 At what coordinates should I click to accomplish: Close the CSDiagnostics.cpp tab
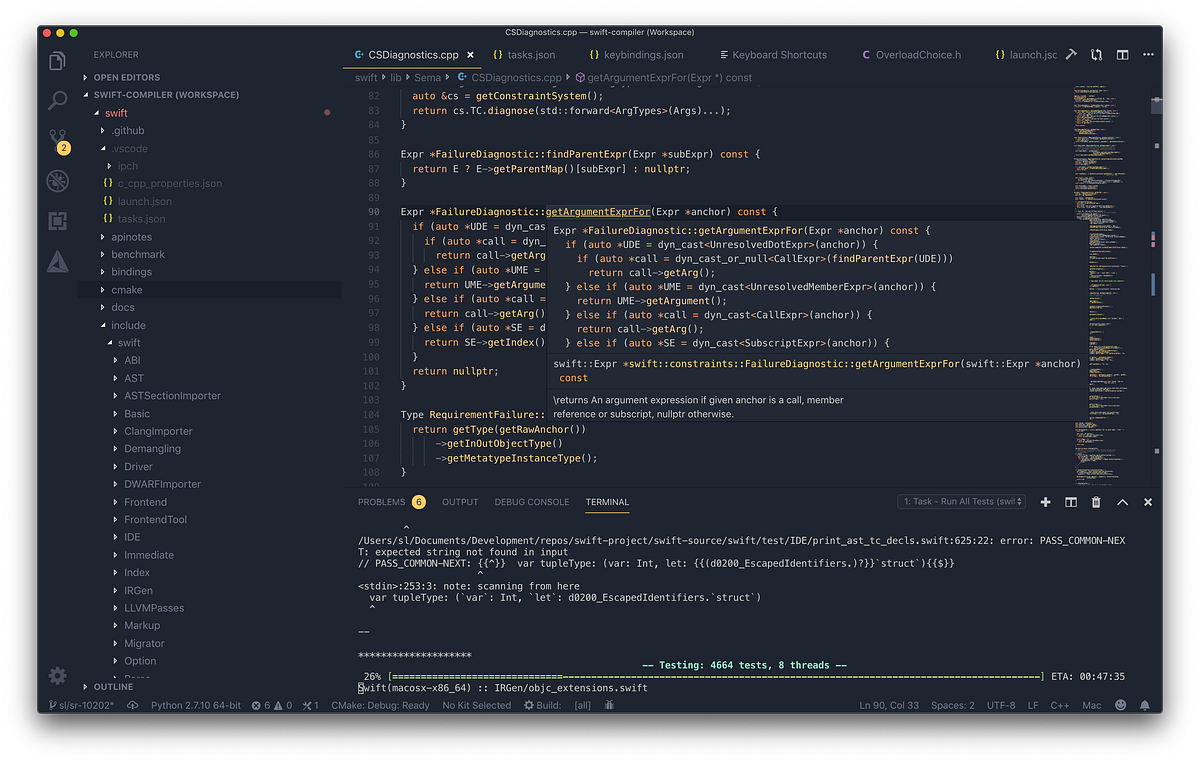pos(470,55)
